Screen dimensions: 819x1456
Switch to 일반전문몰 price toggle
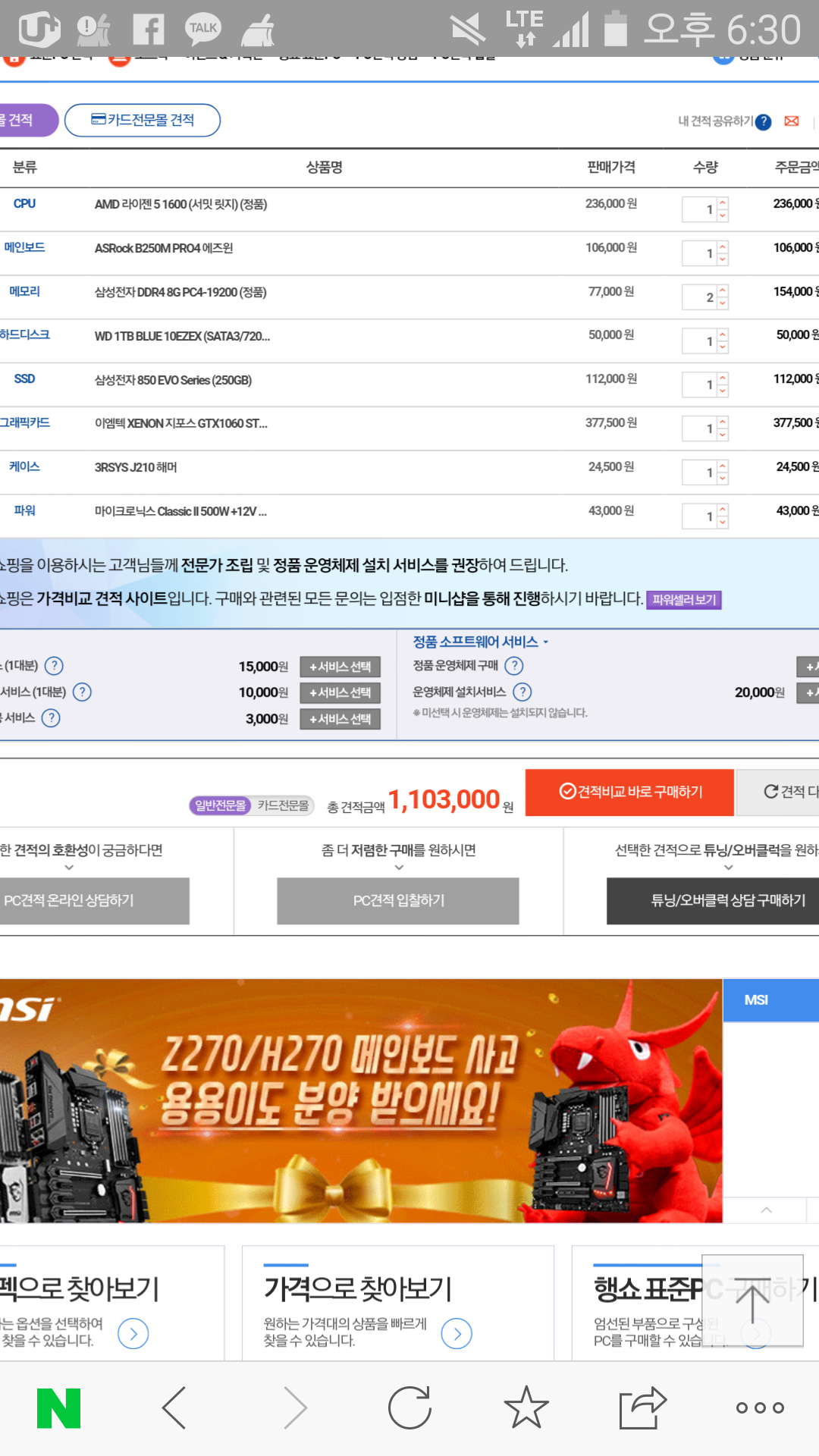pyautogui.click(x=220, y=805)
